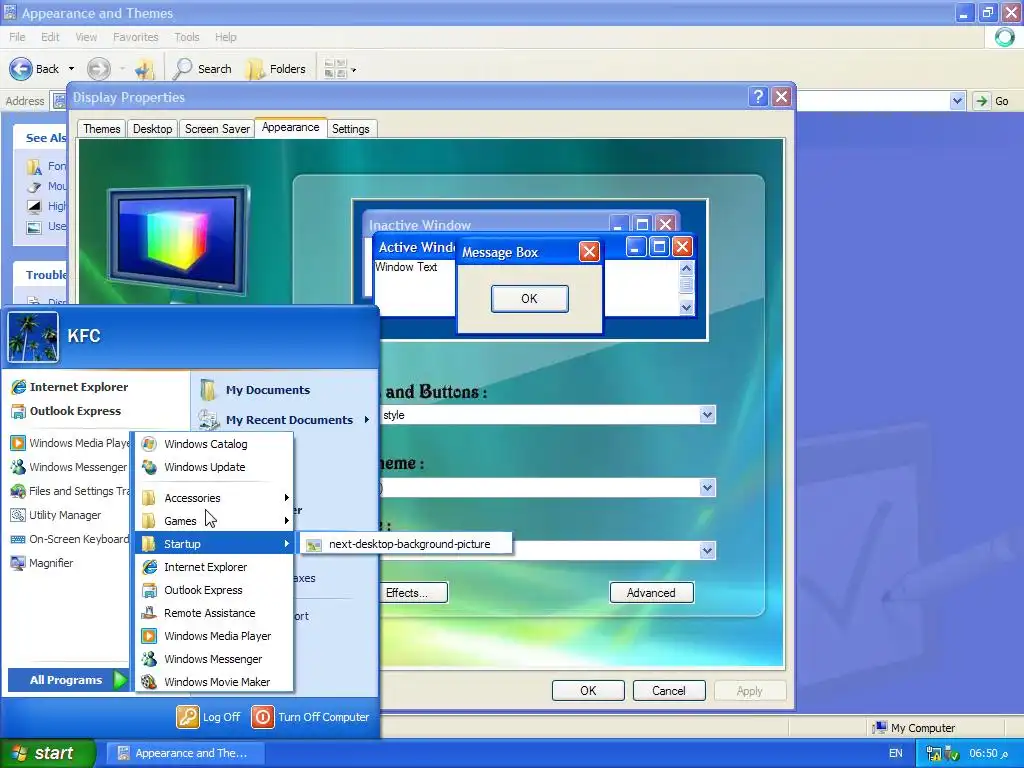This screenshot has height=768, width=1024.
Task: Click the Appearance and Themes taskbar button
Action: (x=185, y=753)
